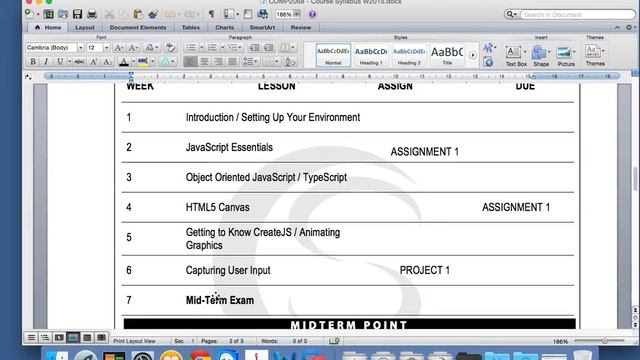Viewport: 640px width, 360px height.
Task: Click the Themes button
Action: pos(595,55)
